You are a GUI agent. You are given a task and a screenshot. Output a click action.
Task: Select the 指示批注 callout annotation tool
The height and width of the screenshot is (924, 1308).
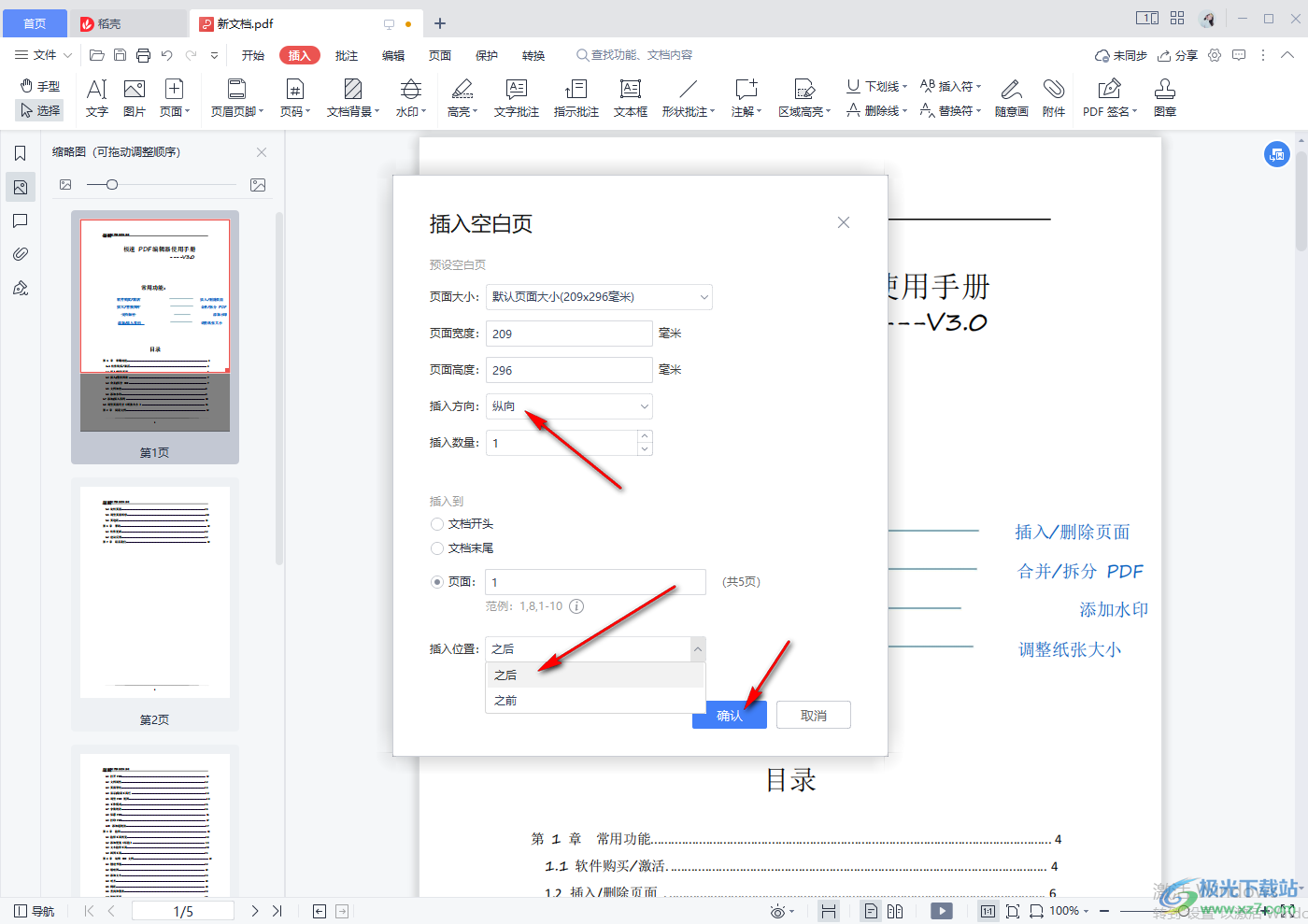576,98
